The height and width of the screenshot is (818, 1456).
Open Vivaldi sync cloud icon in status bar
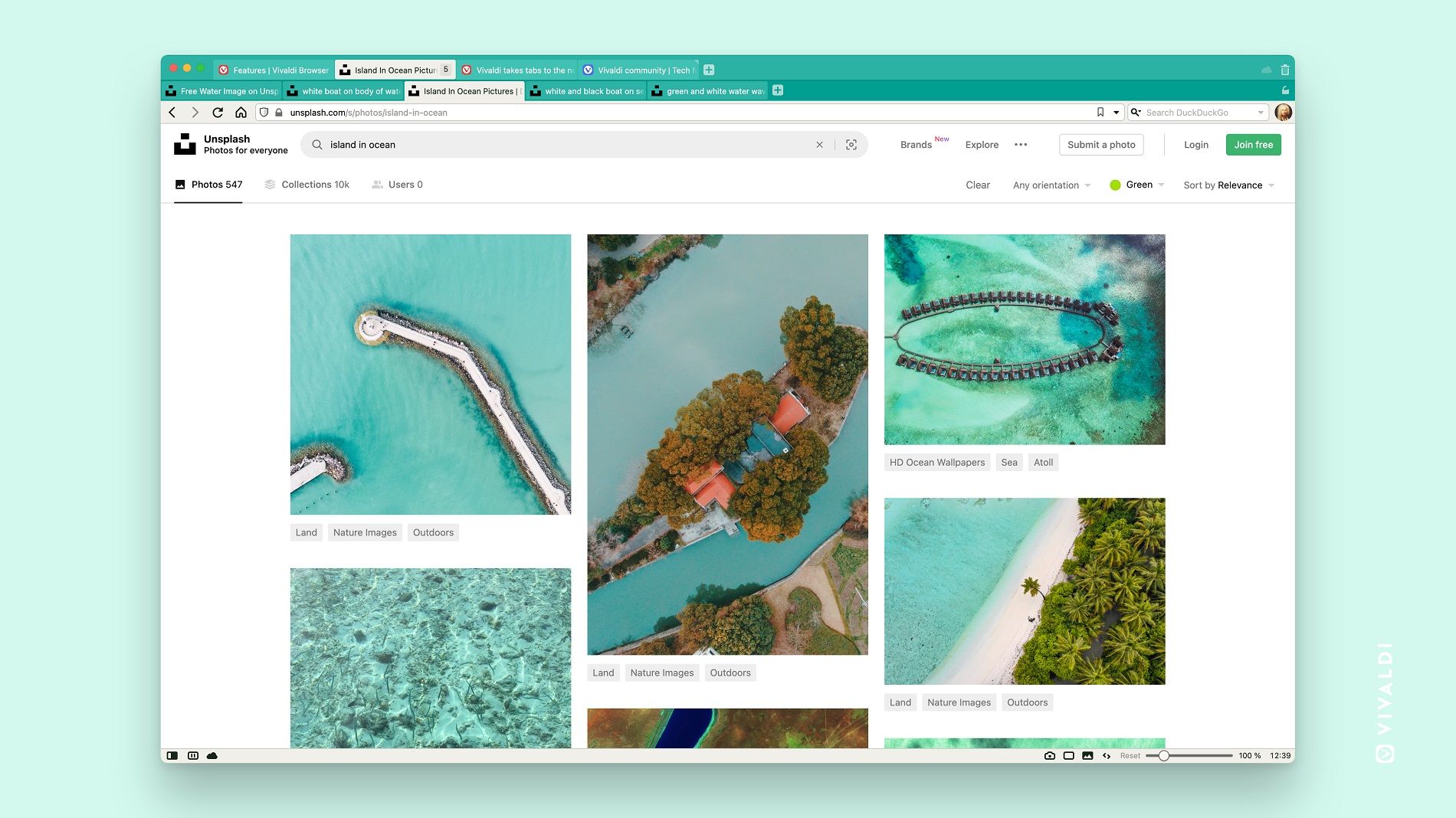click(x=212, y=756)
